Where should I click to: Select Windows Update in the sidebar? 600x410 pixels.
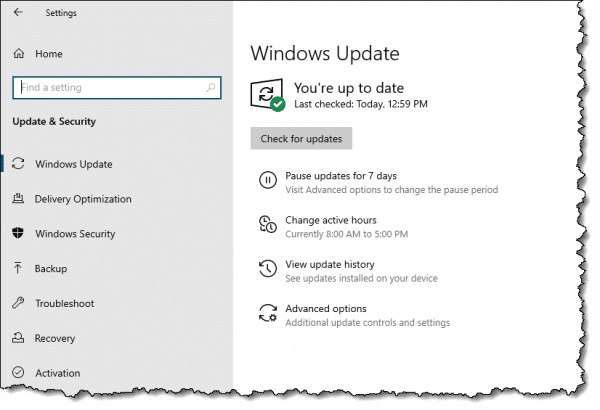(74, 164)
